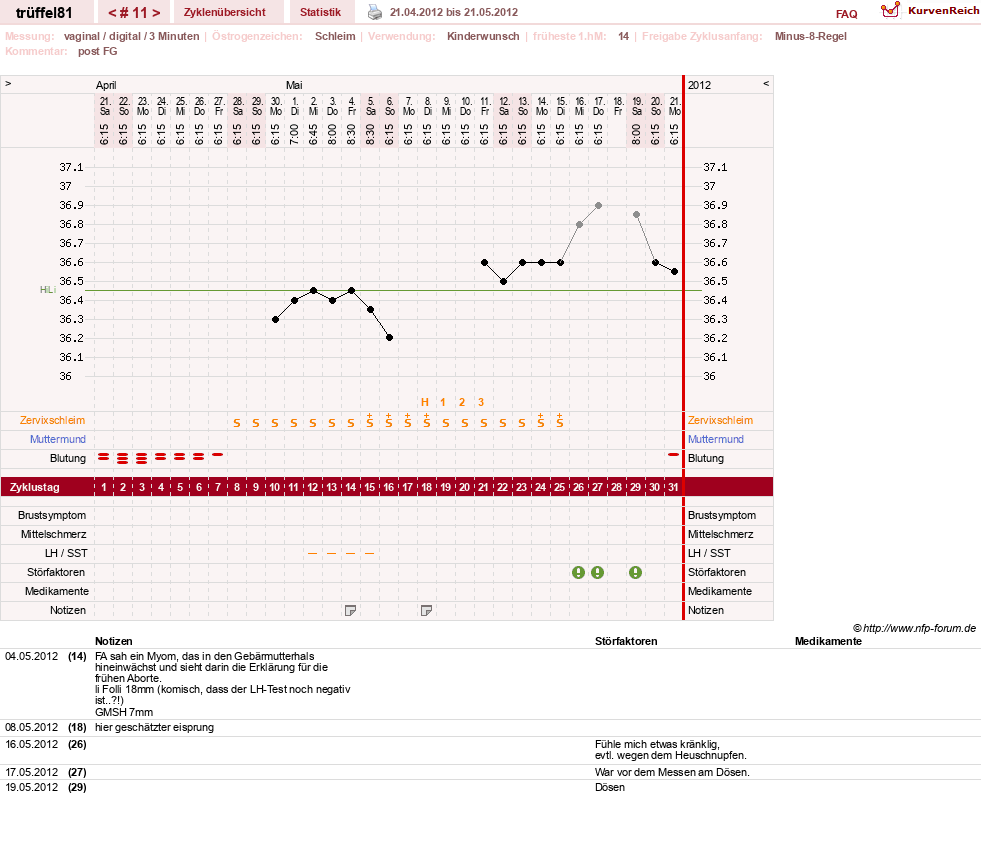
Task: Click the S mucus symbol on day 8
Action: [x=236, y=423]
